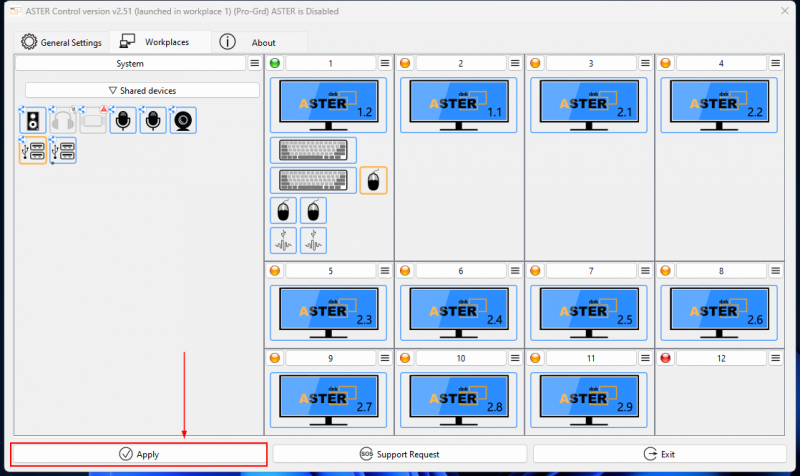Screen dimensions: 800x476
Task: Switch to the General Settings tab
Action: tap(61, 43)
